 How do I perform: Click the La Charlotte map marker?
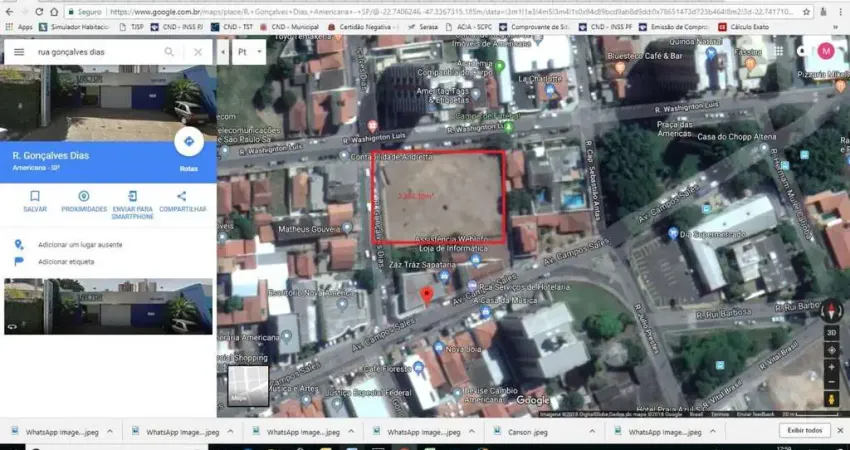[550, 90]
